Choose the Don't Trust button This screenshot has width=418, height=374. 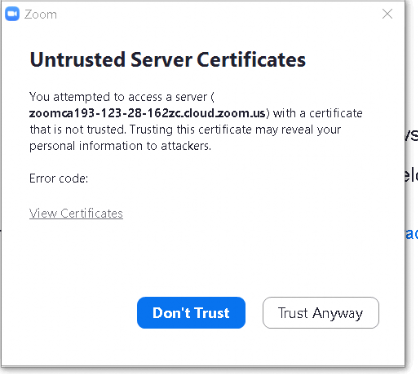191,313
